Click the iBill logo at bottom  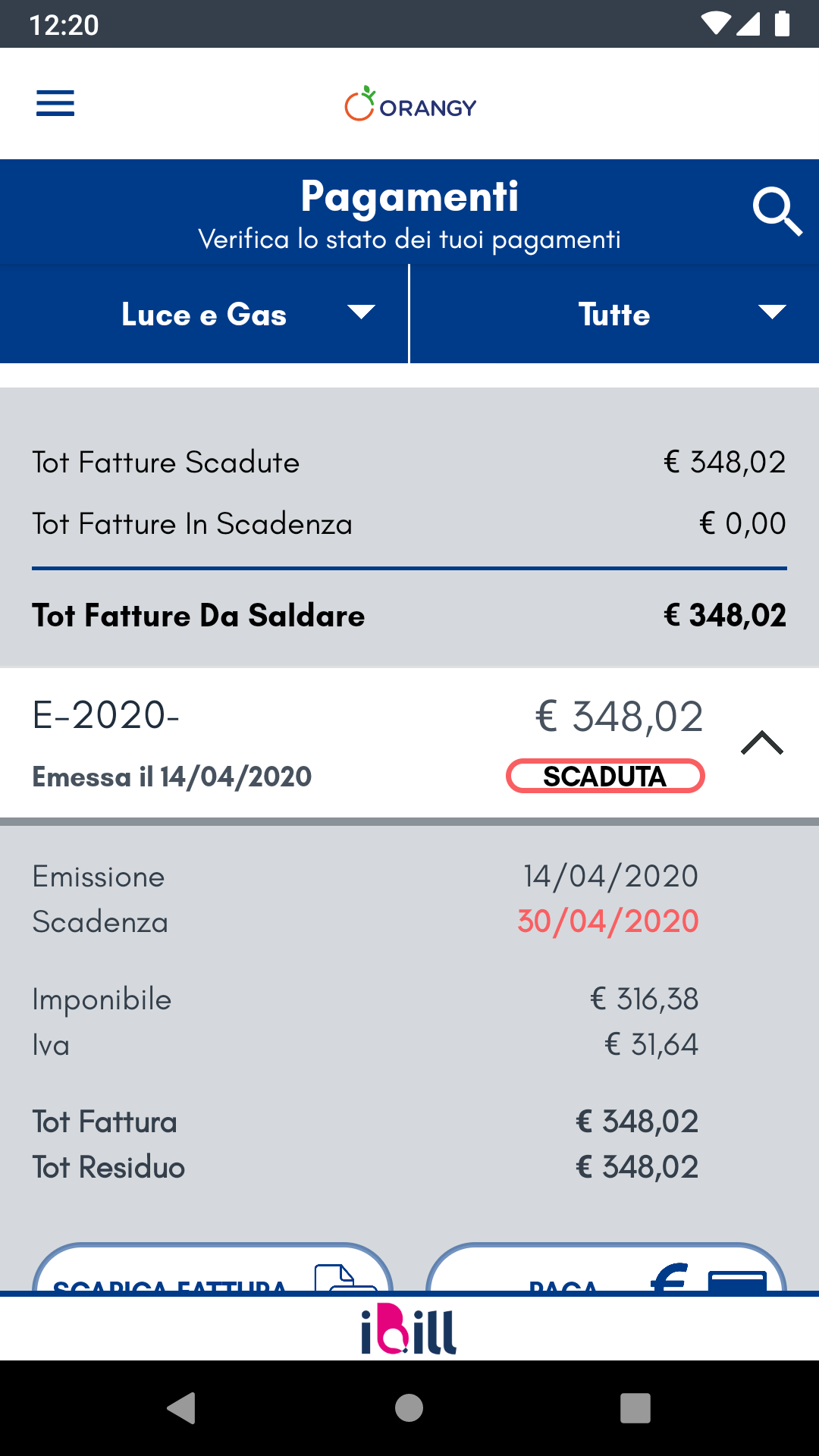(x=409, y=1329)
